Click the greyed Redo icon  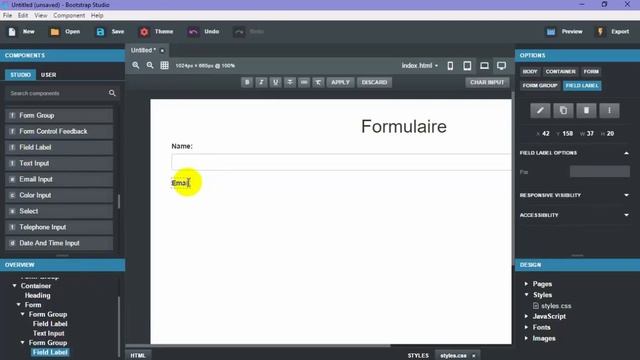point(239,32)
